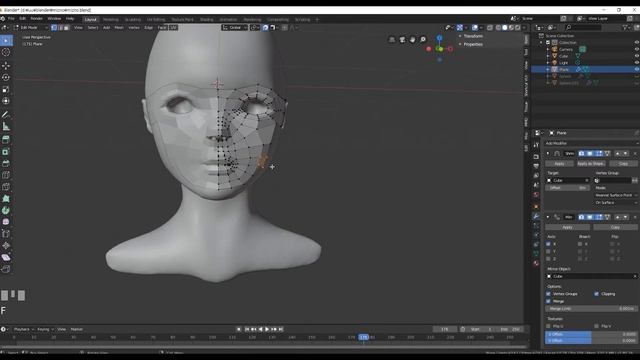Click the current frame timeline marker
Image resolution: width=640 pixels, height=360 pixels.
click(x=364, y=337)
